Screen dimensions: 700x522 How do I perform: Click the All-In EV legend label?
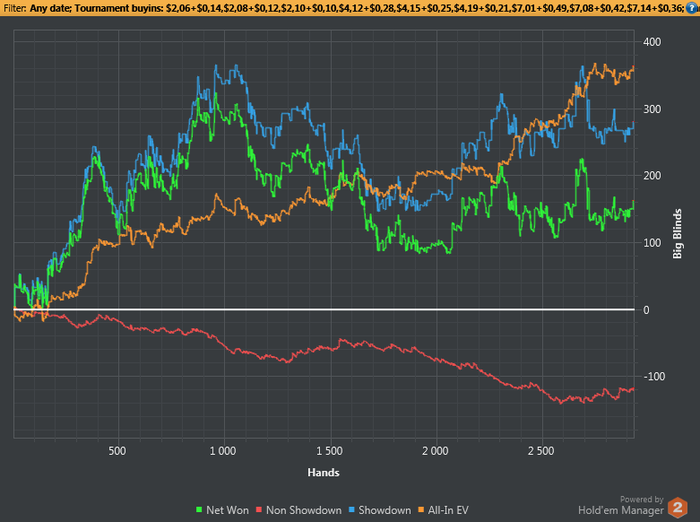tap(448, 510)
